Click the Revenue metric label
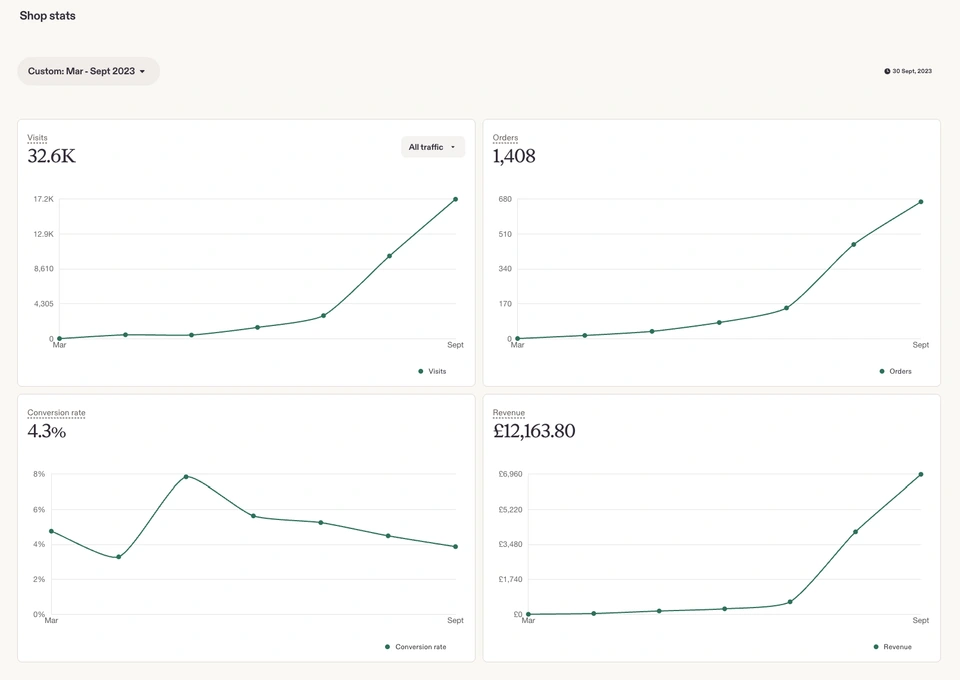This screenshot has height=680, width=960. (509, 413)
